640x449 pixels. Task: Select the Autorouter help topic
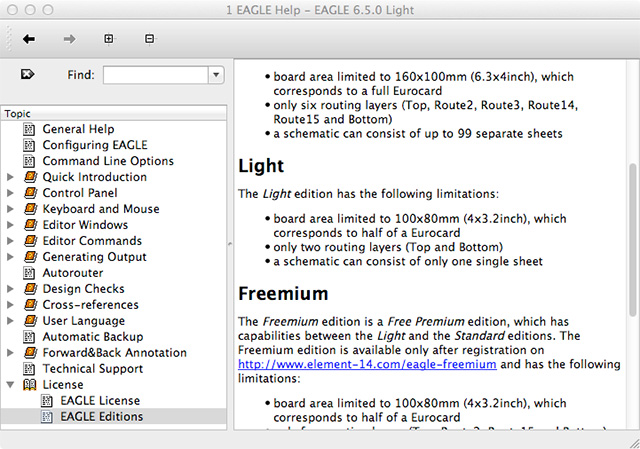pyautogui.click(x=72, y=273)
